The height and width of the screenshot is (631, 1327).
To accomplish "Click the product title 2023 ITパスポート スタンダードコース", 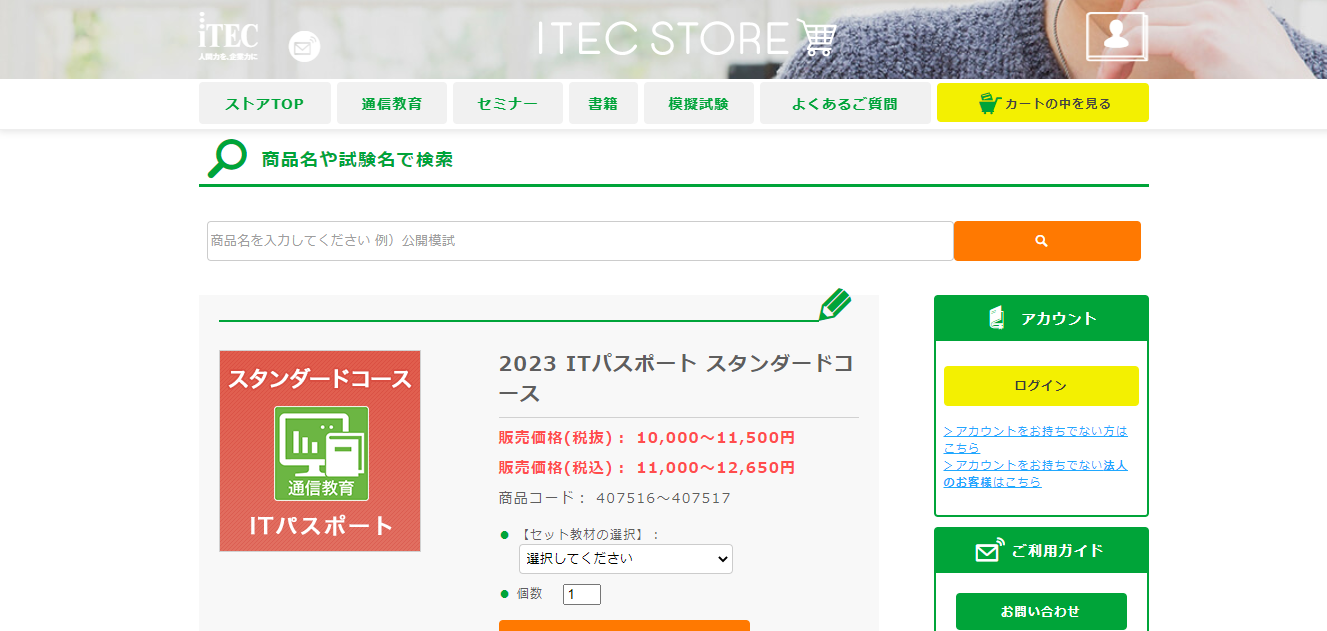I will tap(677, 377).
